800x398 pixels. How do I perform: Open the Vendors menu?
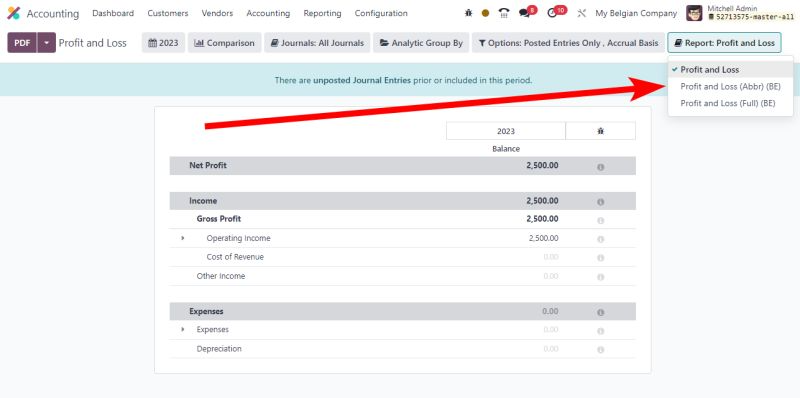click(x=217, y=13)
